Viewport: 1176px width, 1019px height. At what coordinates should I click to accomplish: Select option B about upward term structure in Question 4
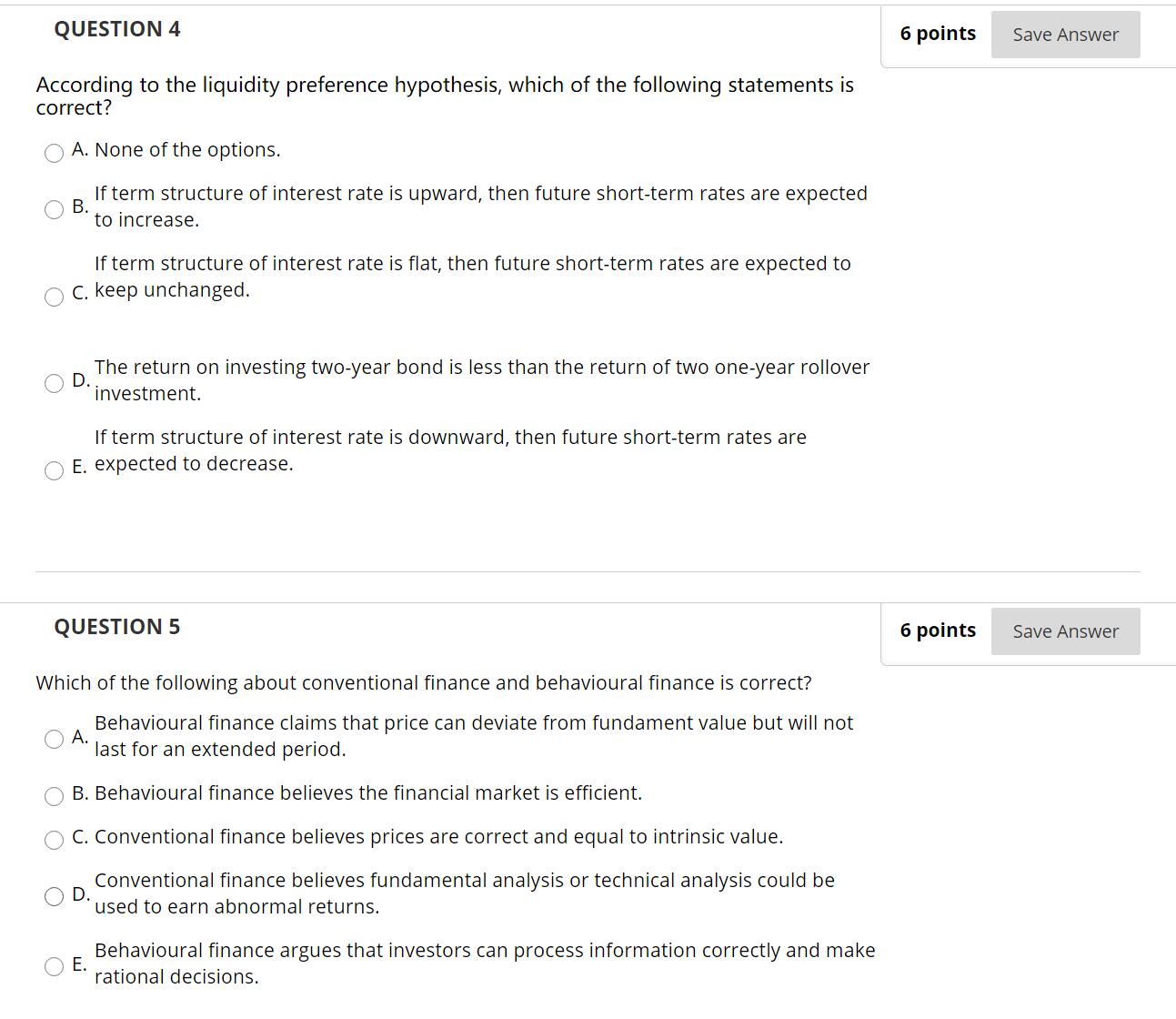(53, 210)
